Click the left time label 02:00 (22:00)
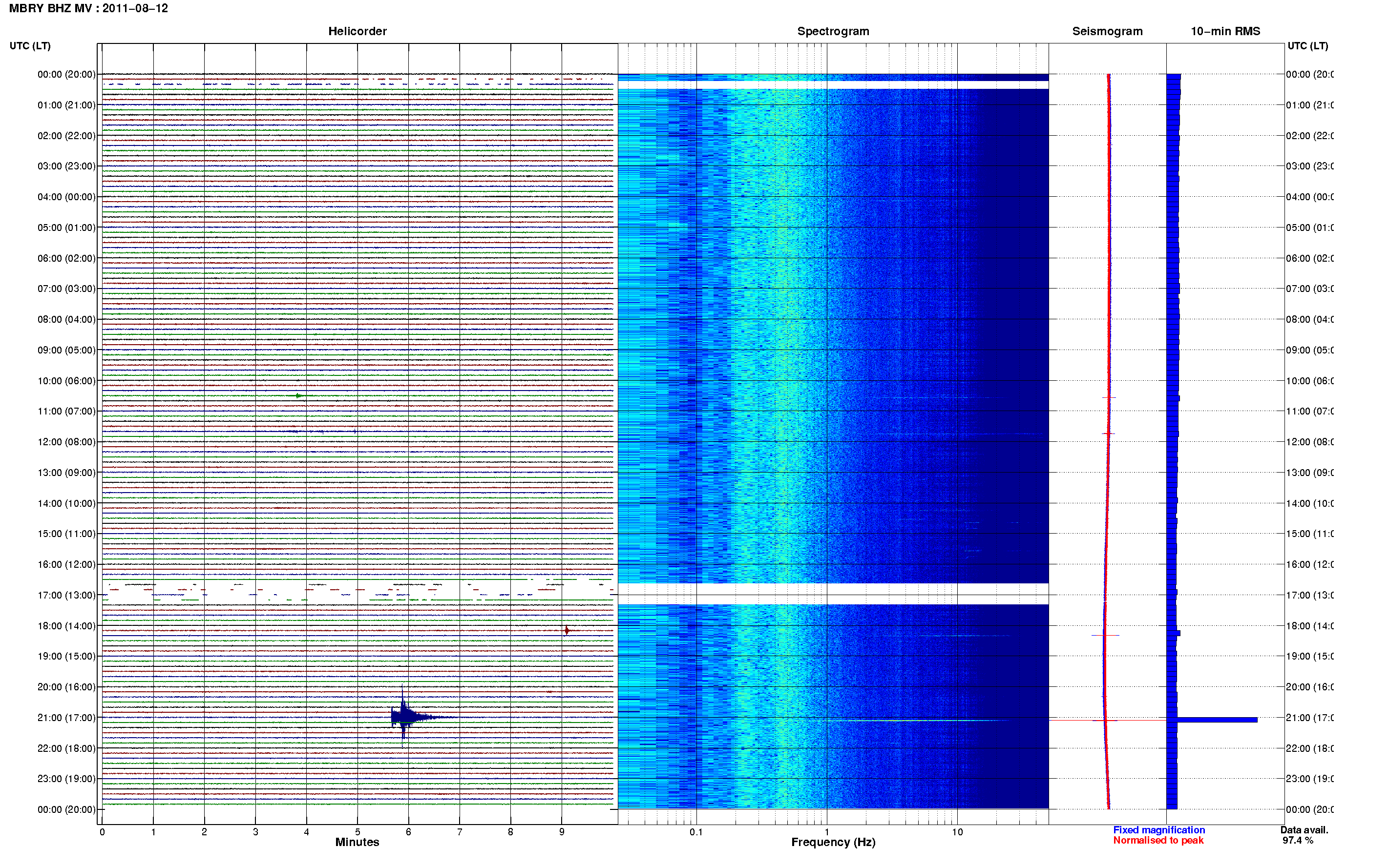This screenshot has height=868, width=1389. pyautogui.click(x=66, y=136)
